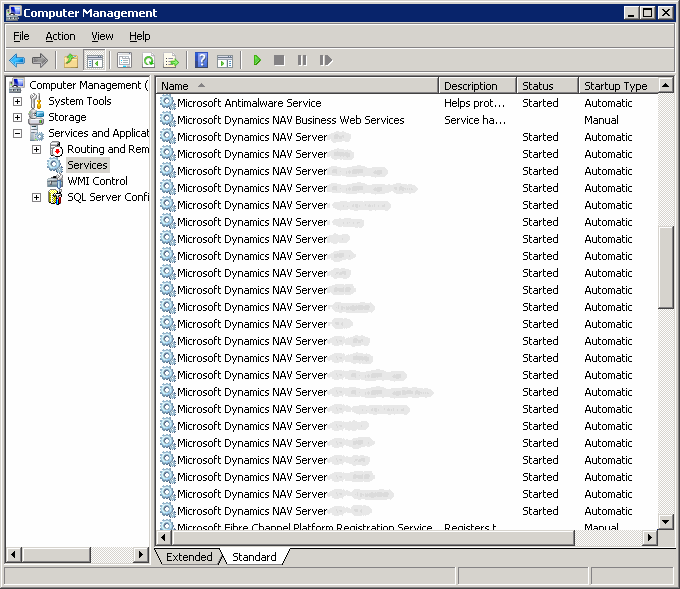Click the tree pane horizontal scrollbar thumb
Viewport: 680px width, 589px height.
tap(56, 554)
